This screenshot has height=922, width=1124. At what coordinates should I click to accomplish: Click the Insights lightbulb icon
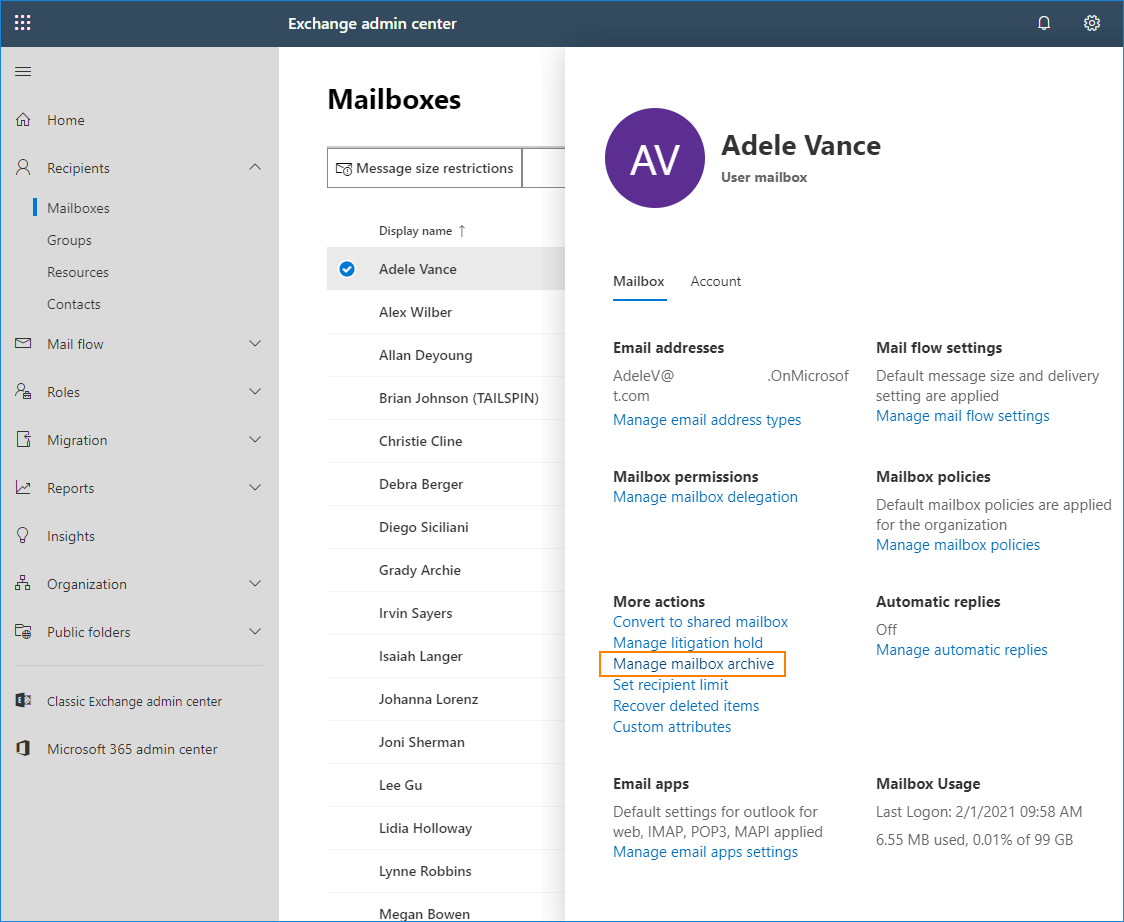point(23,536)
